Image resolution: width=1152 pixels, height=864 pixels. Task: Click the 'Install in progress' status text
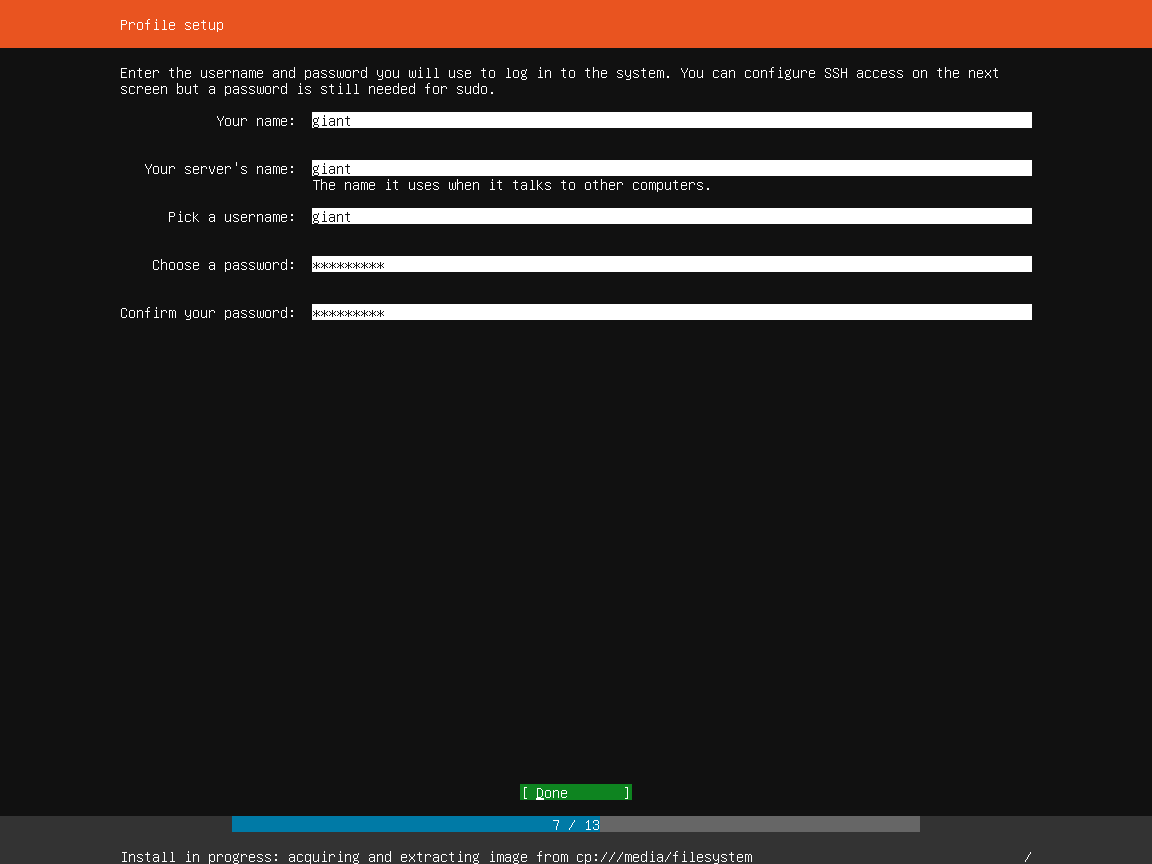(x=436, y=857)
